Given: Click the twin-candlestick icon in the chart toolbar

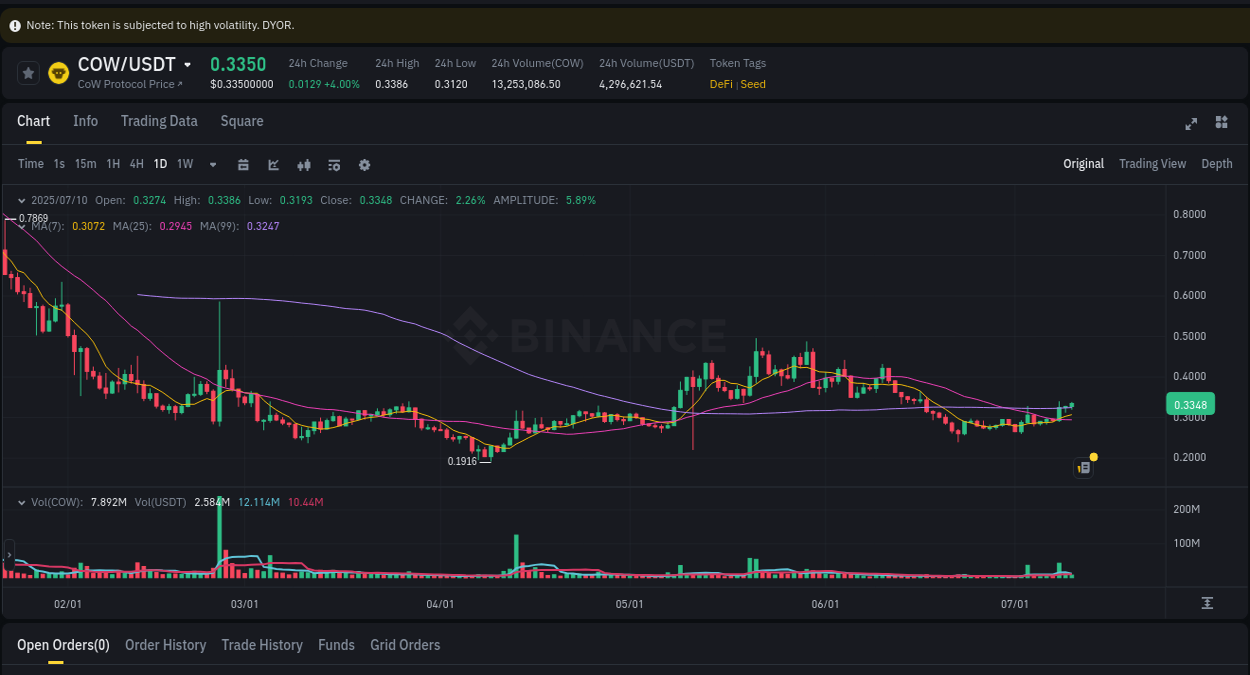Looking at the screenshot, I should 304,164.
